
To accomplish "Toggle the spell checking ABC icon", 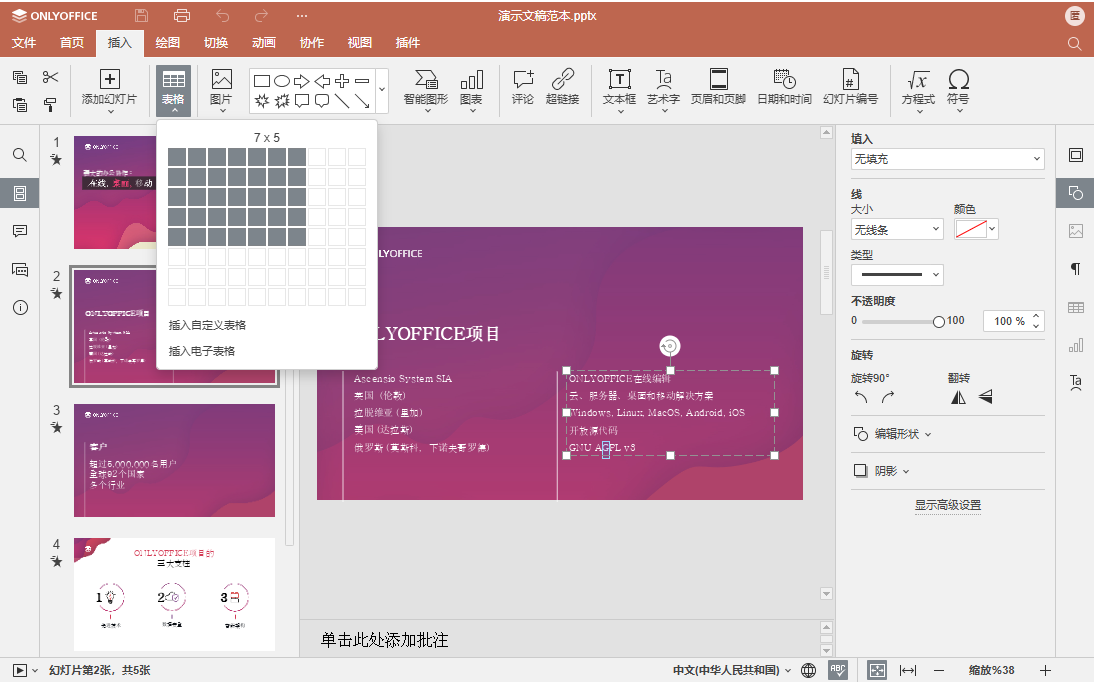I will 838,670.
